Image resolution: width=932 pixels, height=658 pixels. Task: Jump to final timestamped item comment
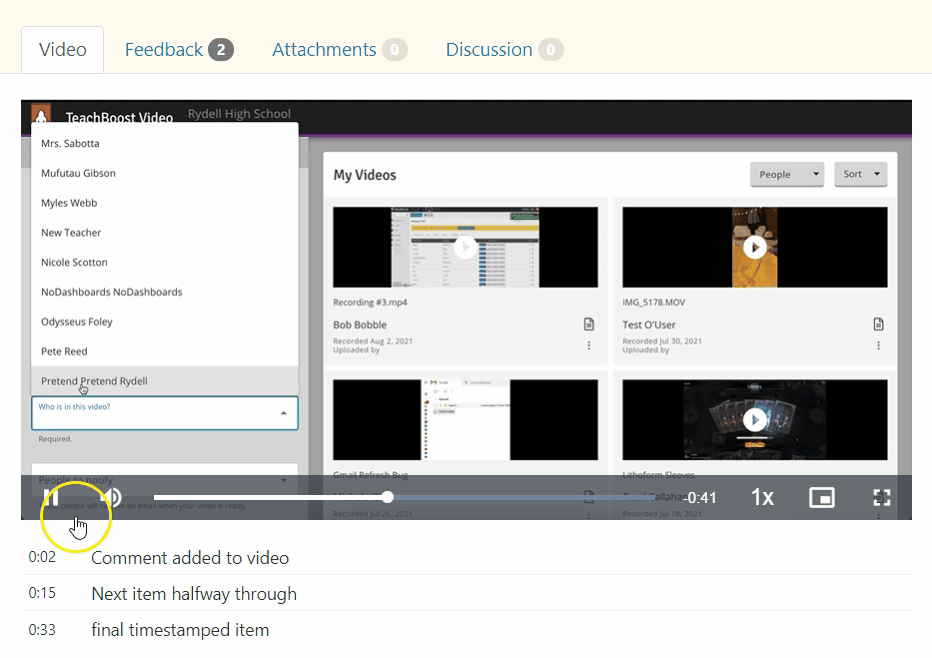click(466, 629)
